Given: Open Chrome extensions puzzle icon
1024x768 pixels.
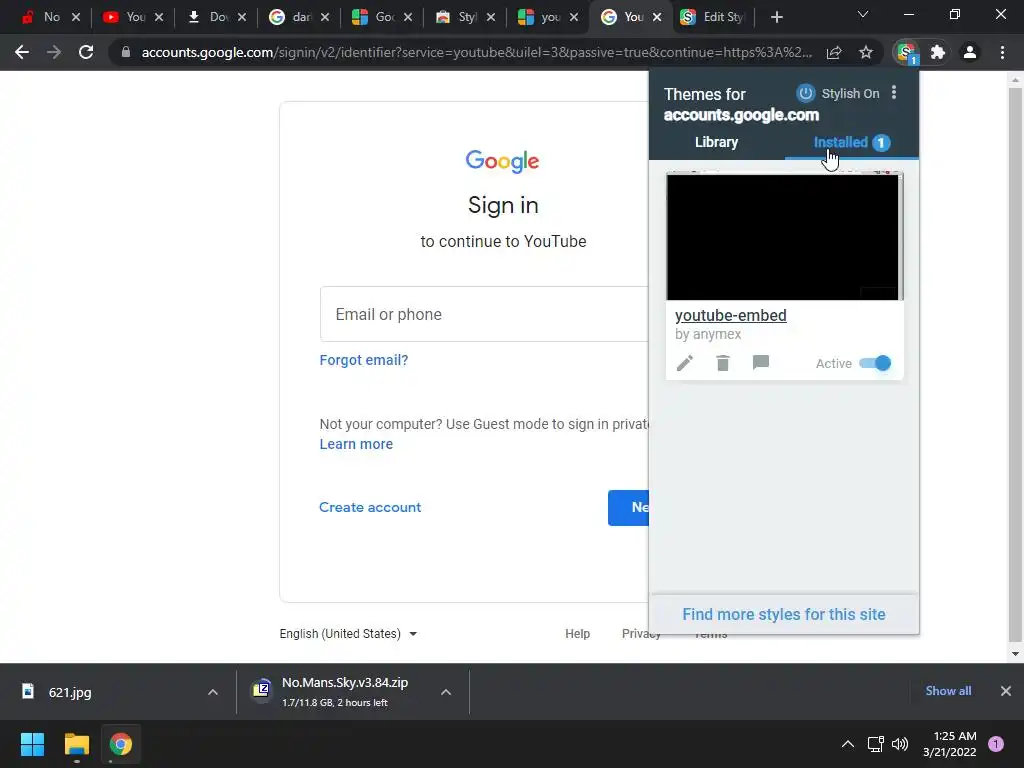Looking at the screenshot, I should click(x=938, y=52).
